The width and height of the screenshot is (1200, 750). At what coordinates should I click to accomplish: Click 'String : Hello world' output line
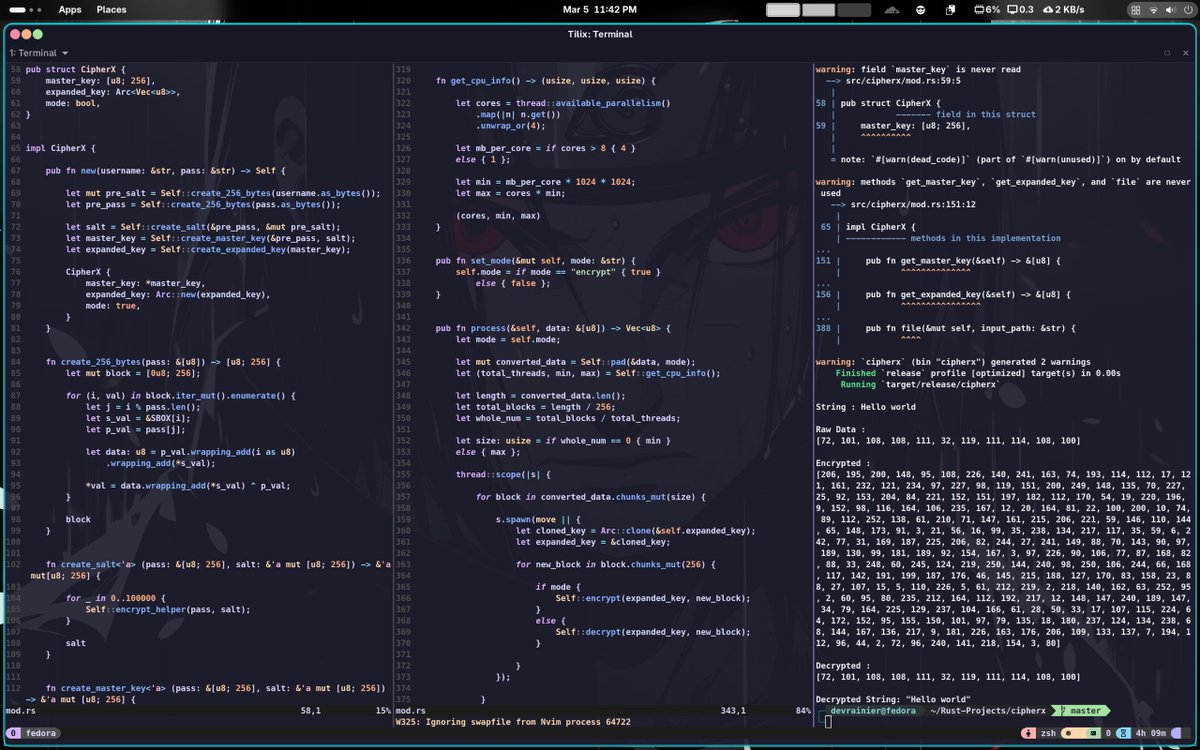[x=866, y=407]
